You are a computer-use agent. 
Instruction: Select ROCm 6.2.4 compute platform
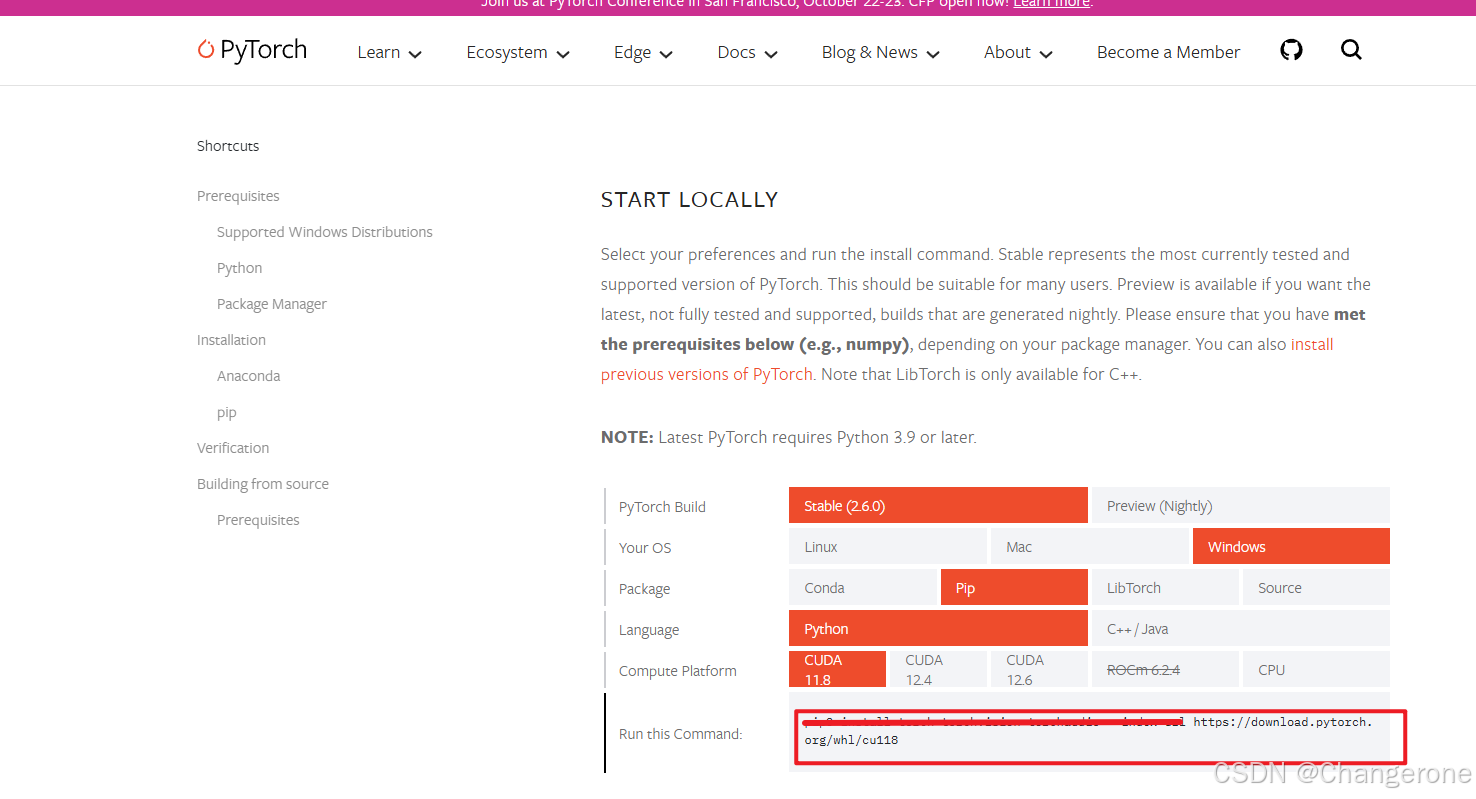(x=1165, y=669)
